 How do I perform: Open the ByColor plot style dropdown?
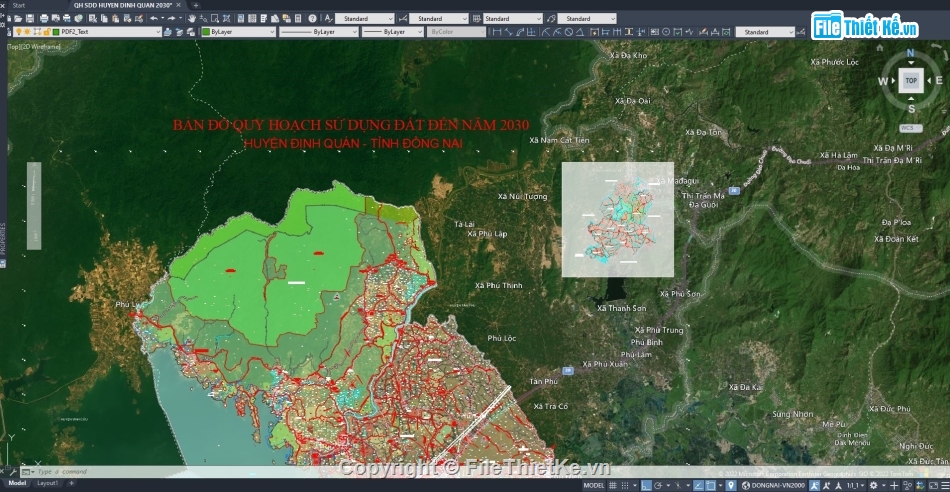coord(456,32)
